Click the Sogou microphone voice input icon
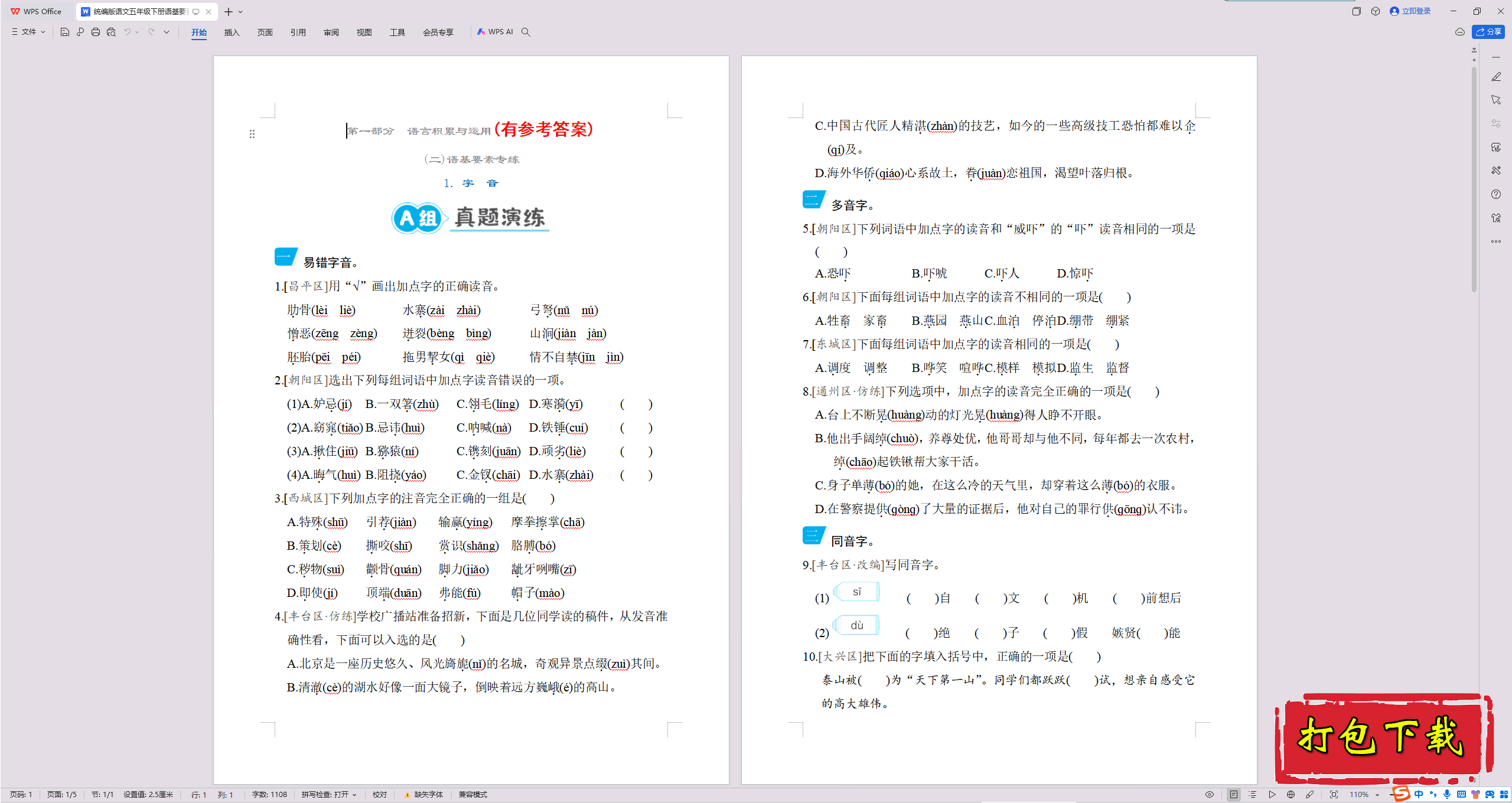Image resolution: width=1512 pixels, height=803 pixels. [1447, 795]
